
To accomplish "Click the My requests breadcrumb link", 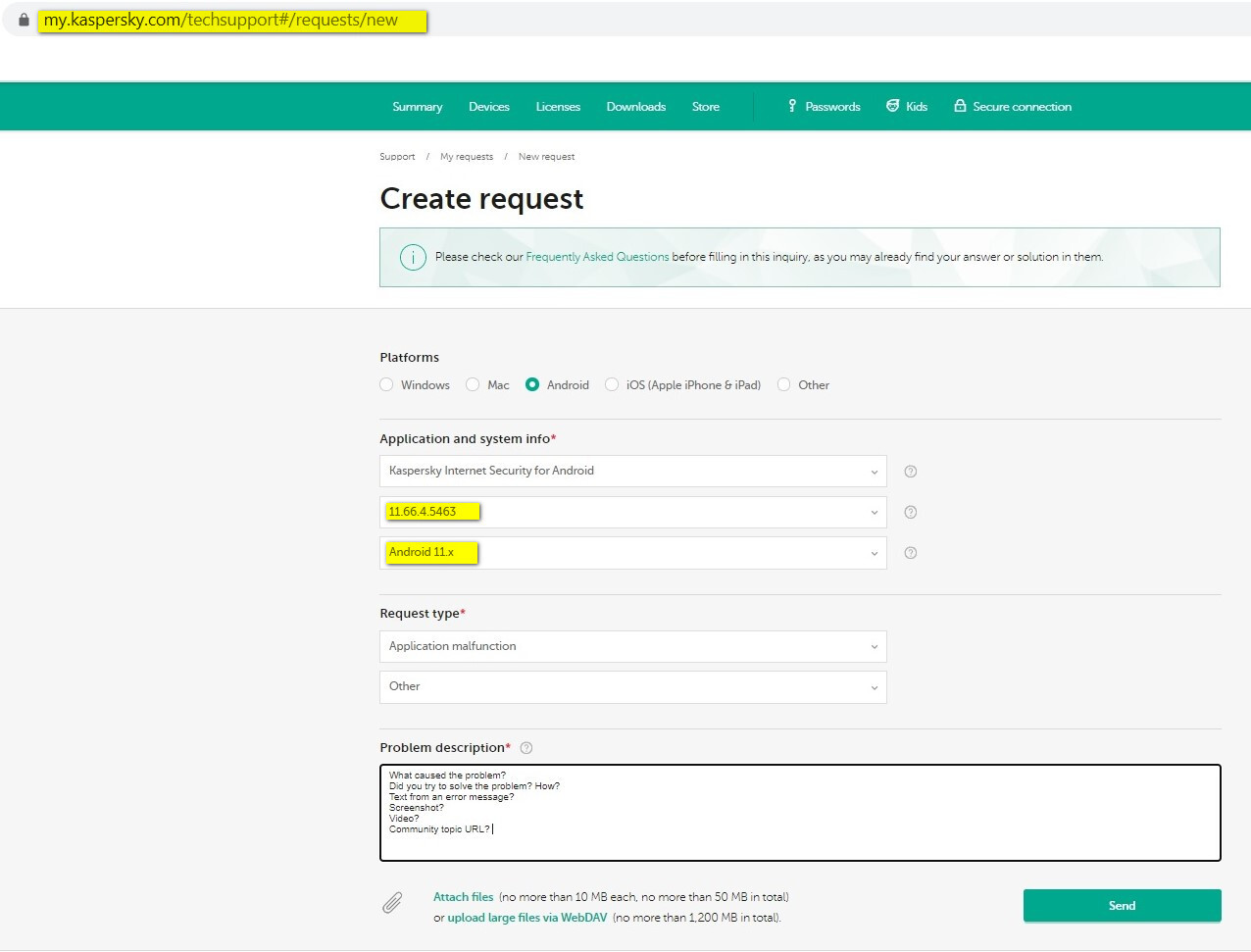I will 467,157.
